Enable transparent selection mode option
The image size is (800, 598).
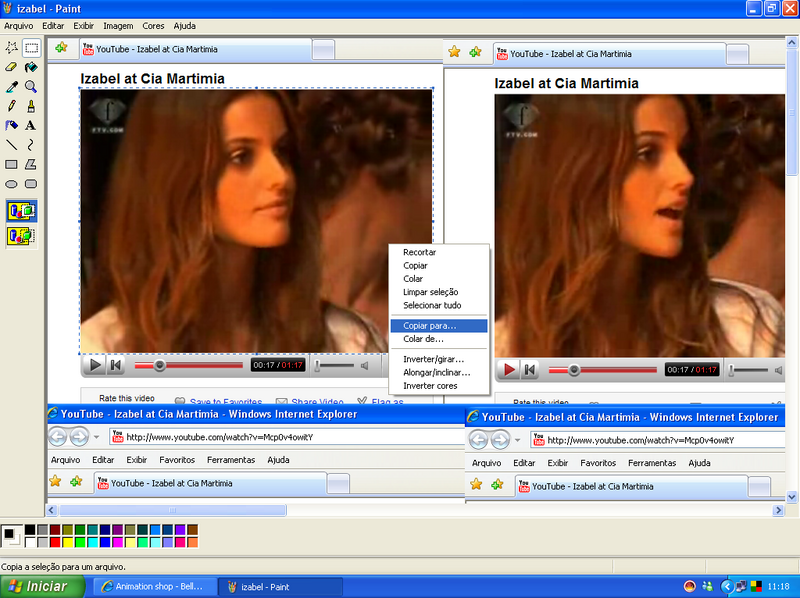point(21,236)
